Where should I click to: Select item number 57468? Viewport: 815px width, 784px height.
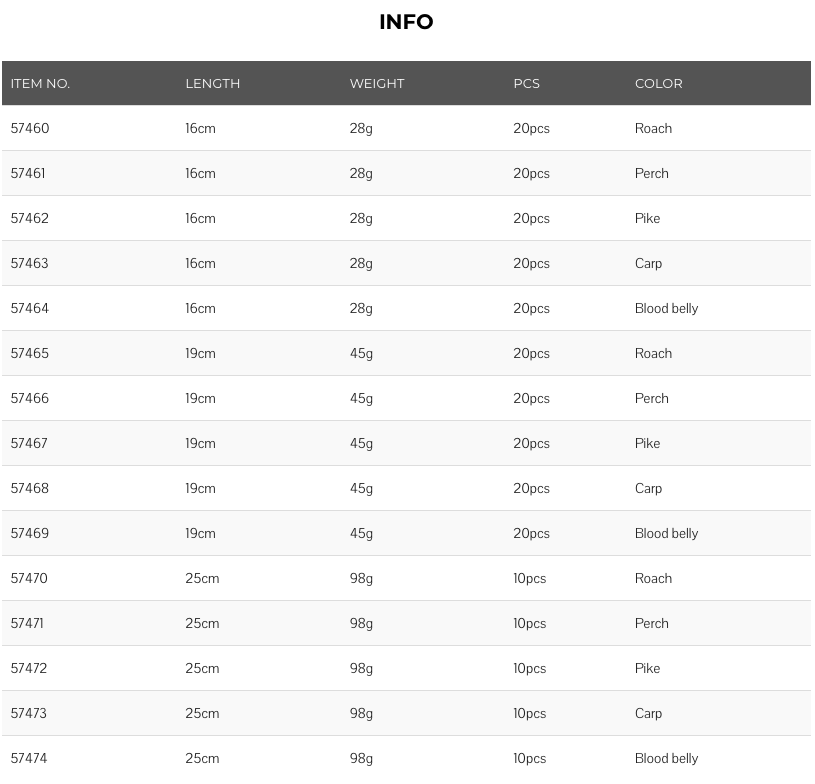click(x=30, y=488)
